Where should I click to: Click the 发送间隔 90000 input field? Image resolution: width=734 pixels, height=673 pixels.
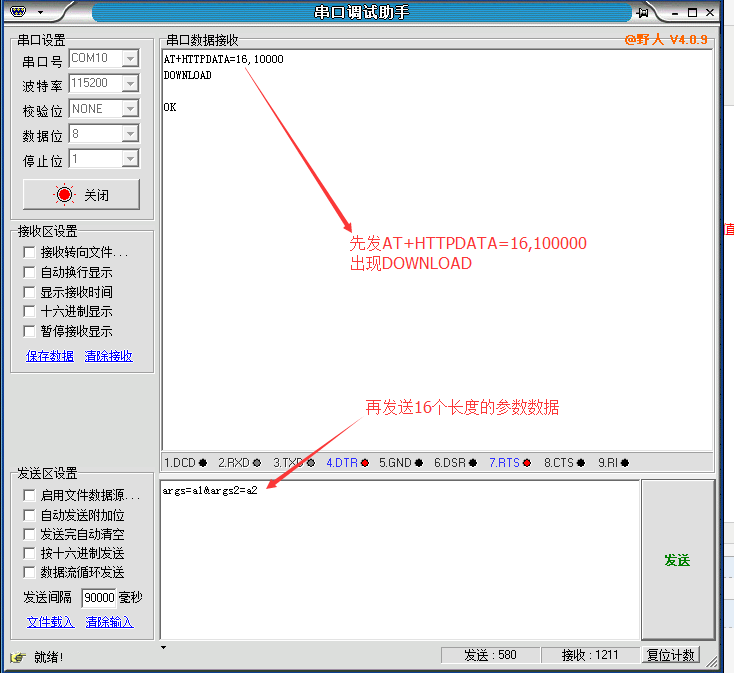pyautogui.click(x=99, y=598)
